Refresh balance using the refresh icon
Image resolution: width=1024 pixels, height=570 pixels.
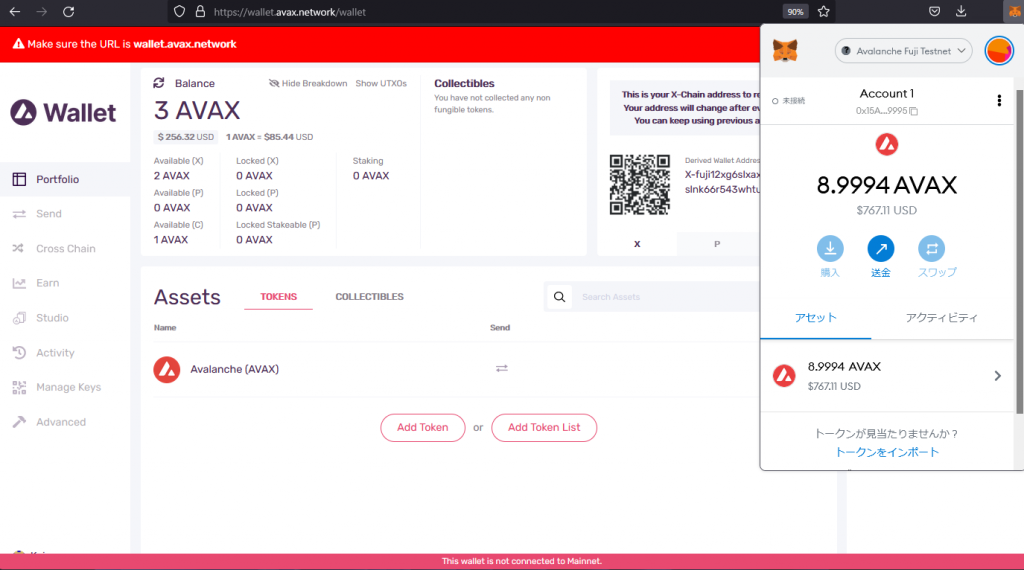coord(159,83)
